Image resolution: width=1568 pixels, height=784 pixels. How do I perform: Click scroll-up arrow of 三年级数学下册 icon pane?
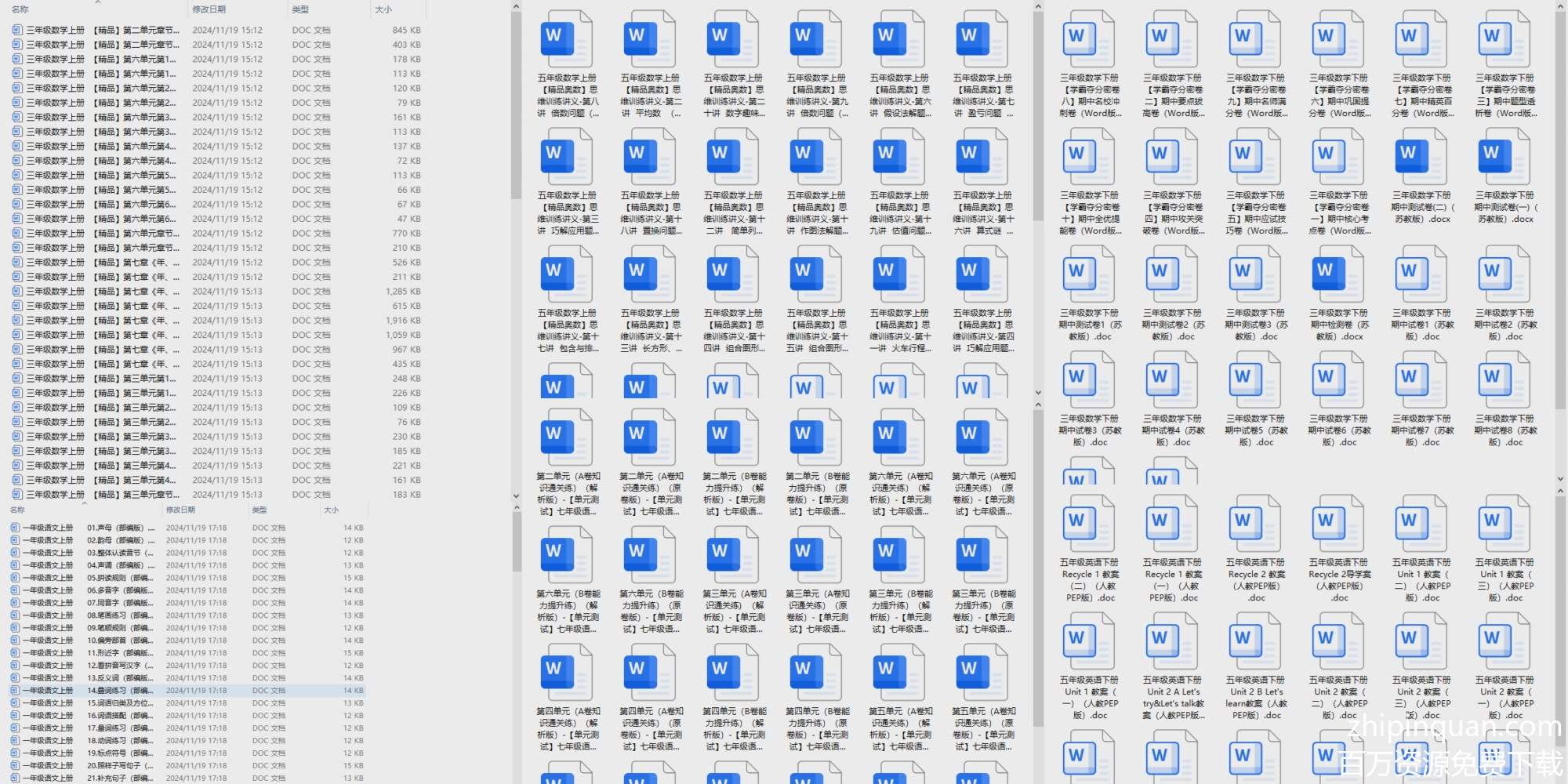pyautogui.click(x=1560, y=7)
